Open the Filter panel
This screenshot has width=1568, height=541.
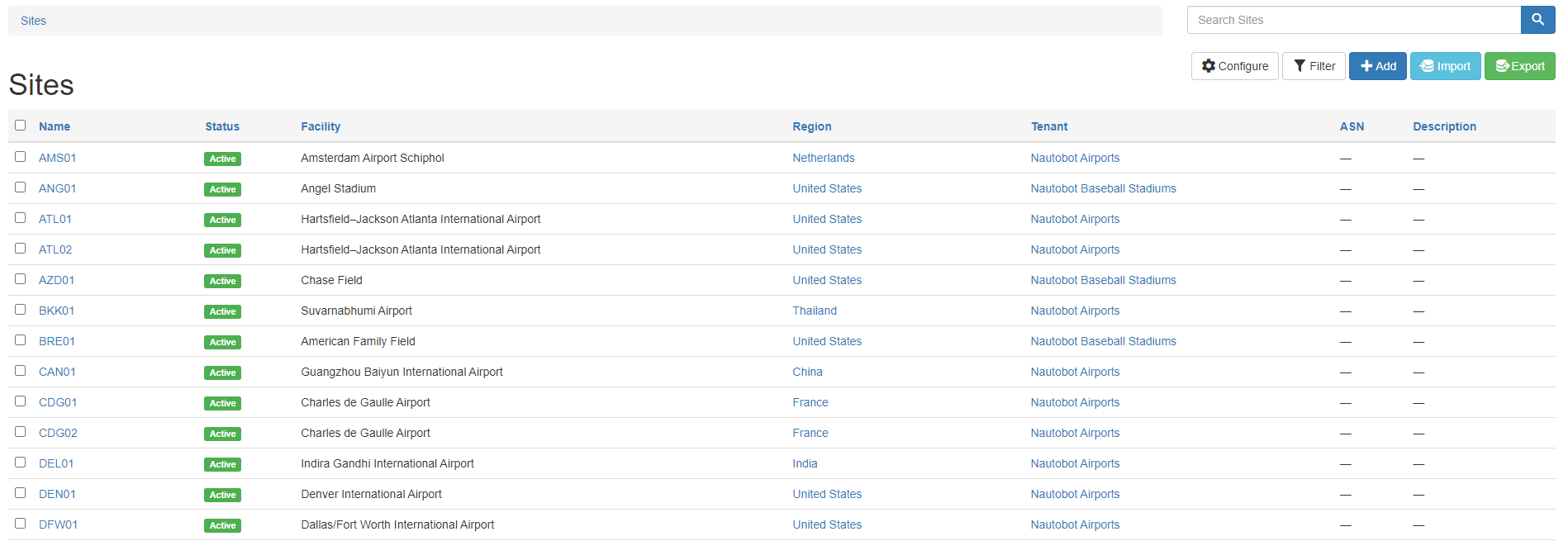point(1314,66)
